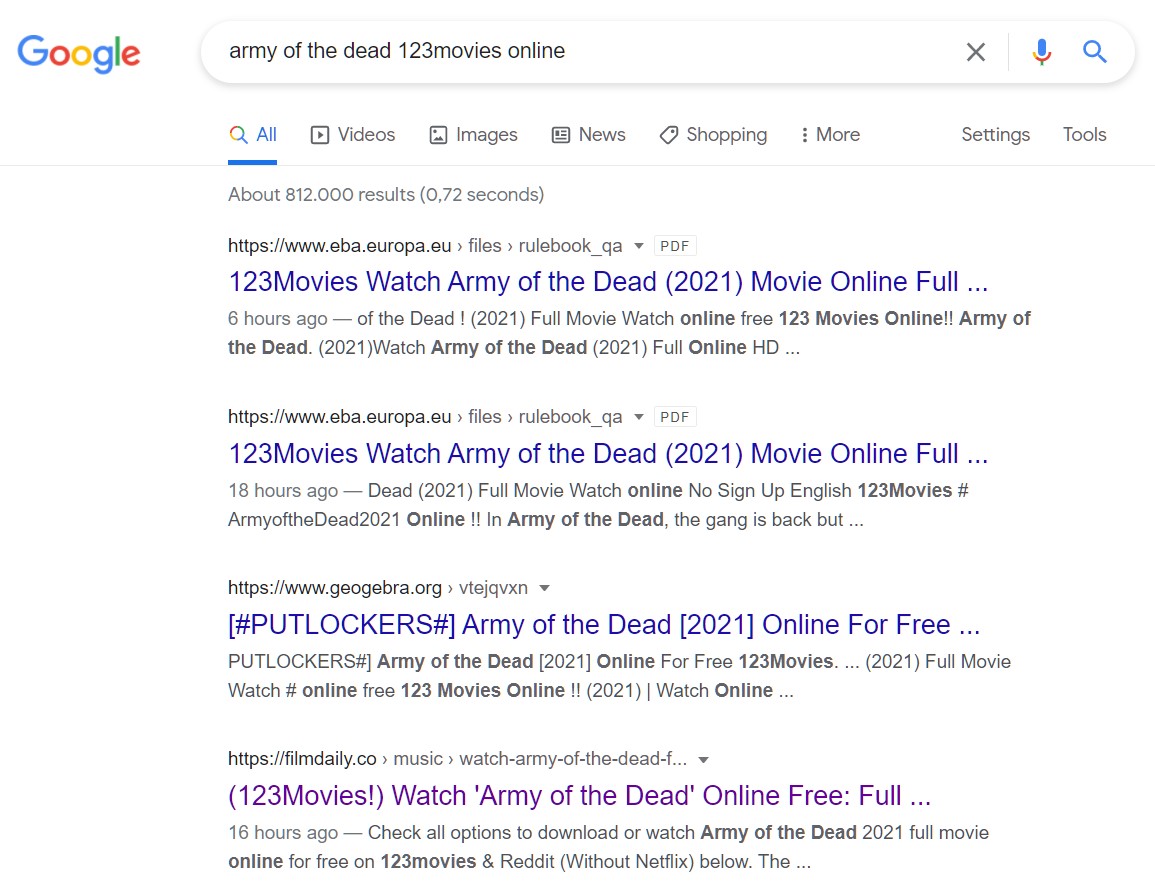
Task: Expand arrow next to filmdaily.co result
Action: click(x=703, y=759)
